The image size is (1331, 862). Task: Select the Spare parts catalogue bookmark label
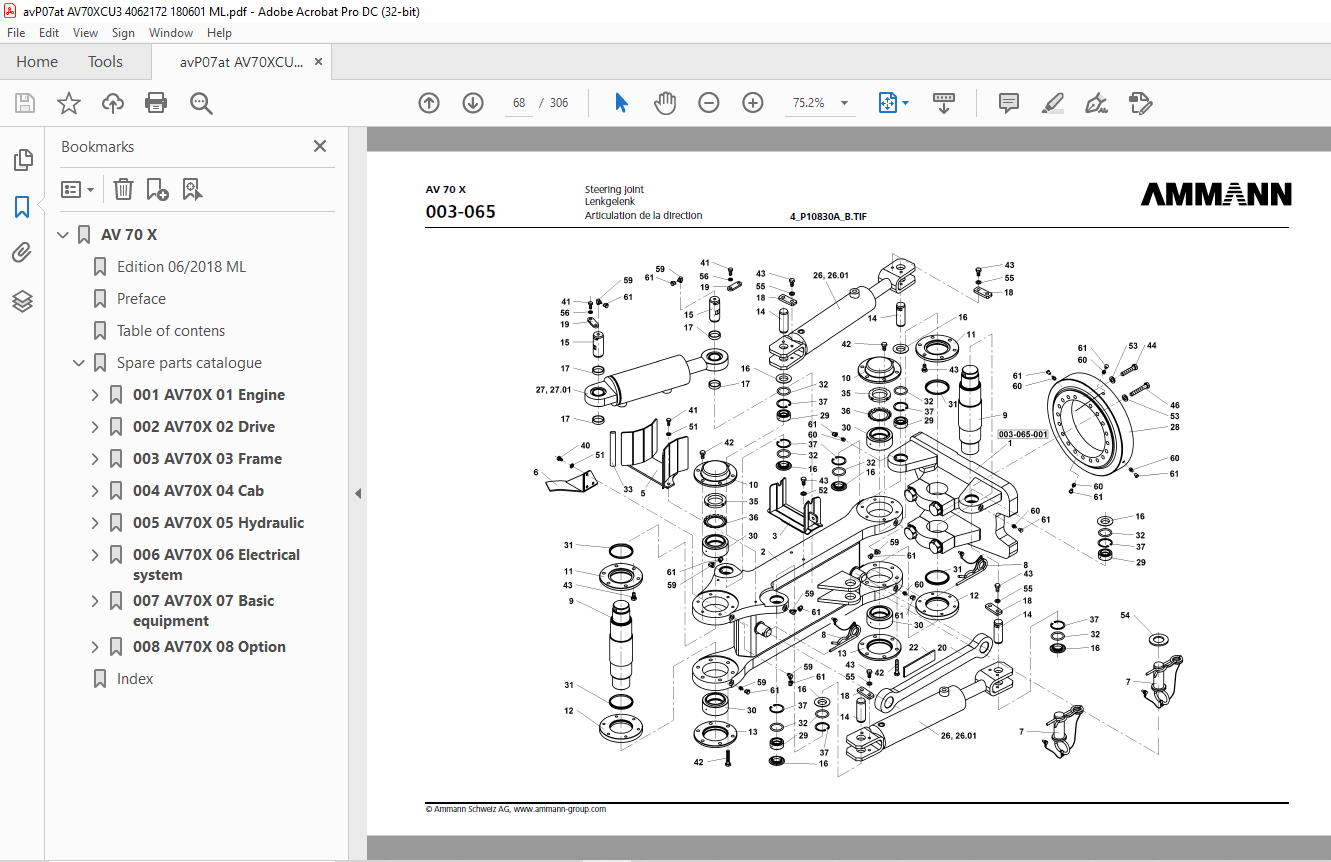[x=189, y=363]
